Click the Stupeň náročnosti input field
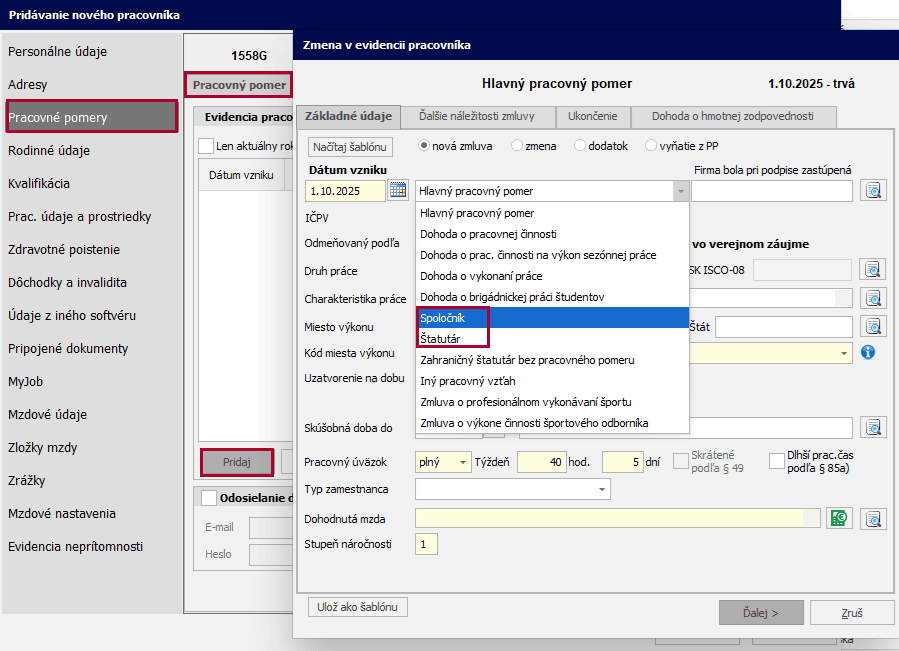The image size is (899, 651). click(x=427, y=545)
